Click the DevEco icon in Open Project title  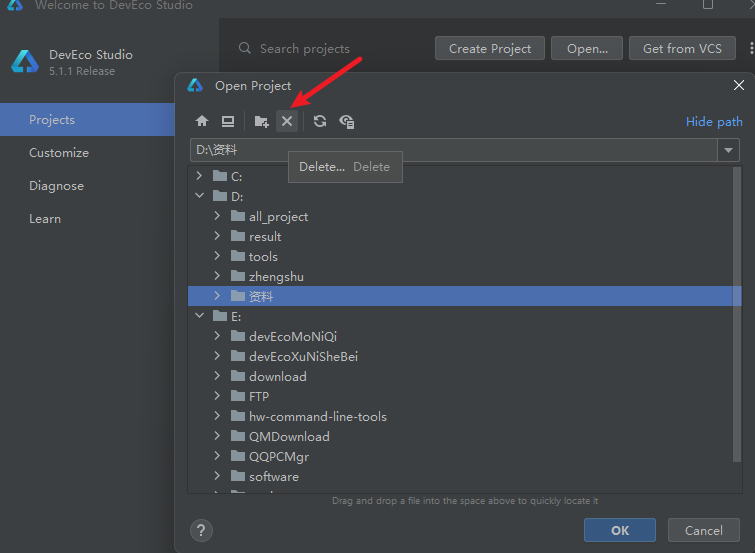tap(195, 85)
